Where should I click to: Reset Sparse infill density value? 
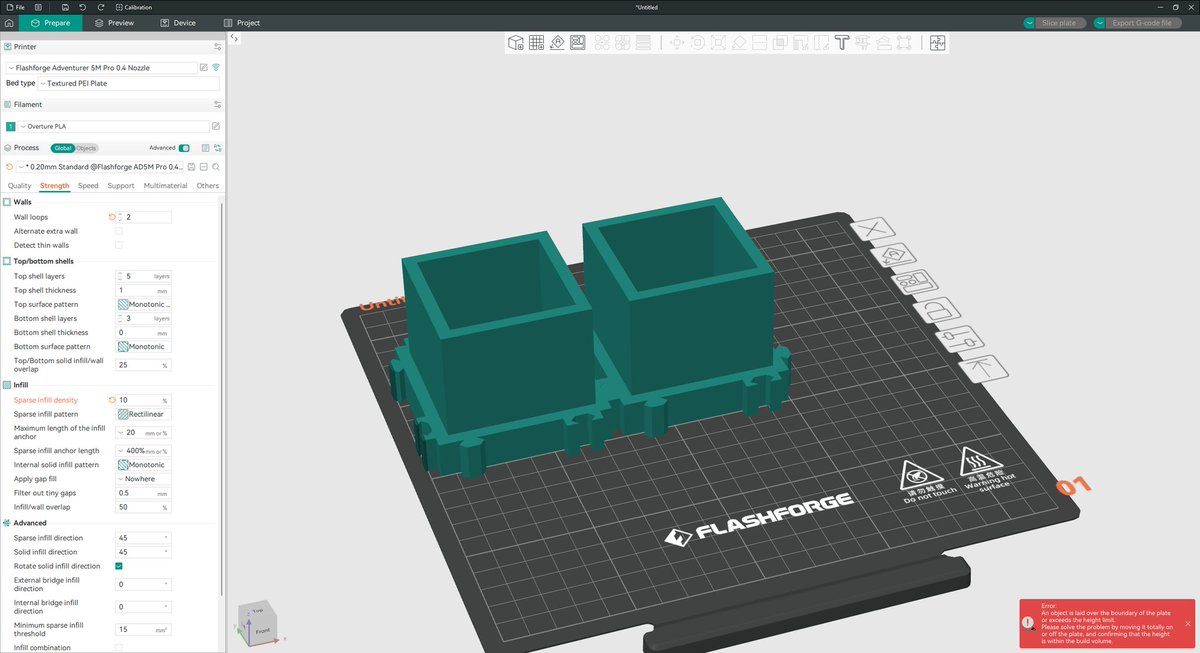tap(111, 400)
